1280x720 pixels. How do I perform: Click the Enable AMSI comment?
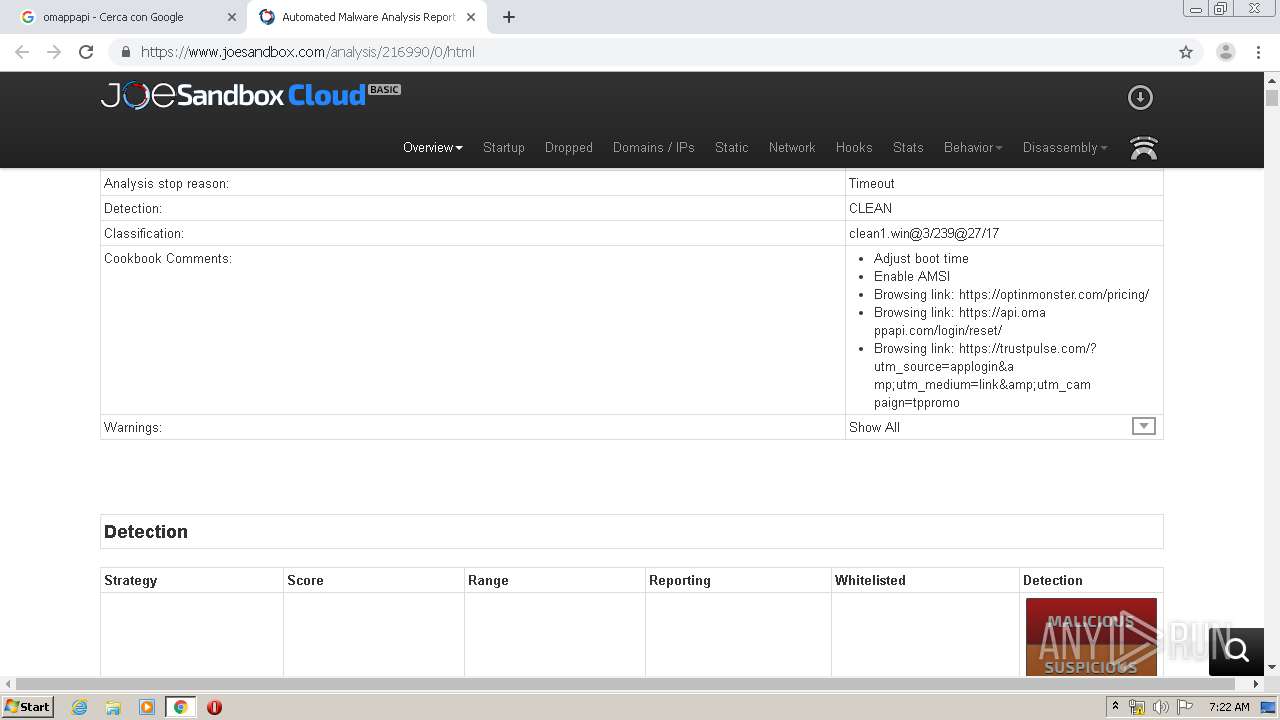tap(912, 276)
